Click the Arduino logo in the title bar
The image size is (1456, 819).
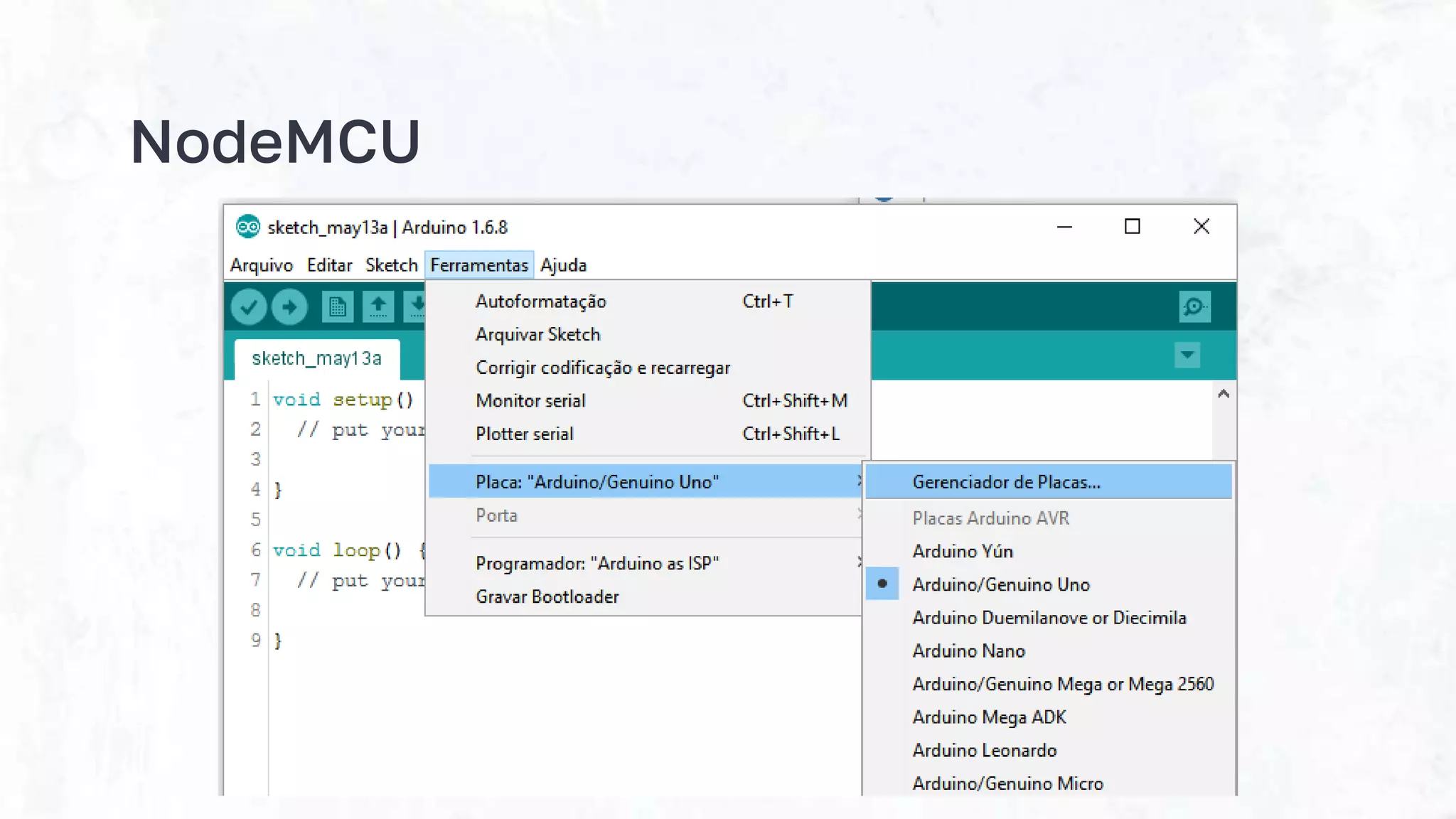tap(247, 227)
